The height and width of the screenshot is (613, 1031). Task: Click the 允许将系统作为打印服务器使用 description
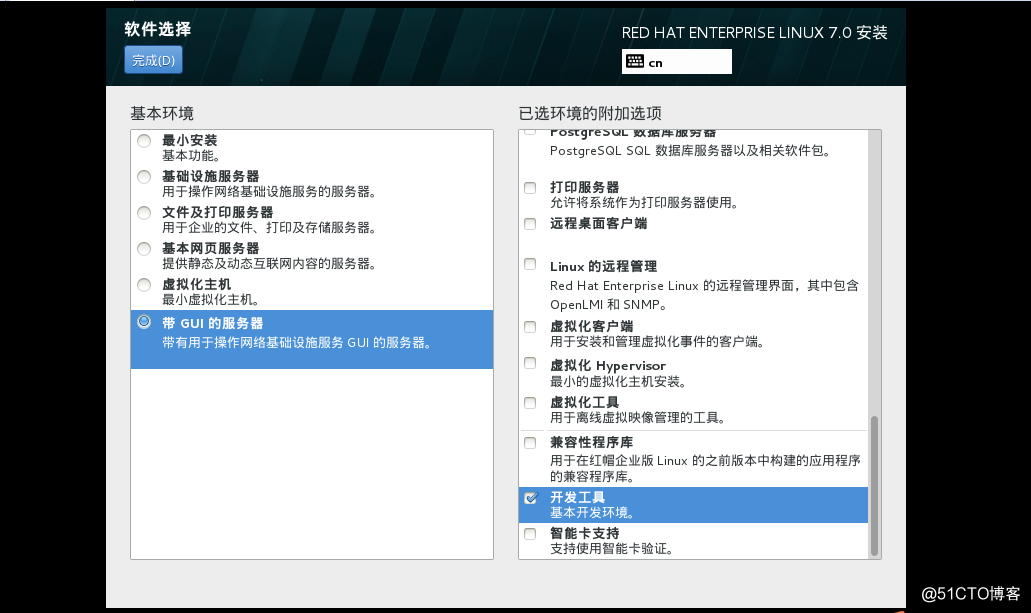[x=644, y=203]
